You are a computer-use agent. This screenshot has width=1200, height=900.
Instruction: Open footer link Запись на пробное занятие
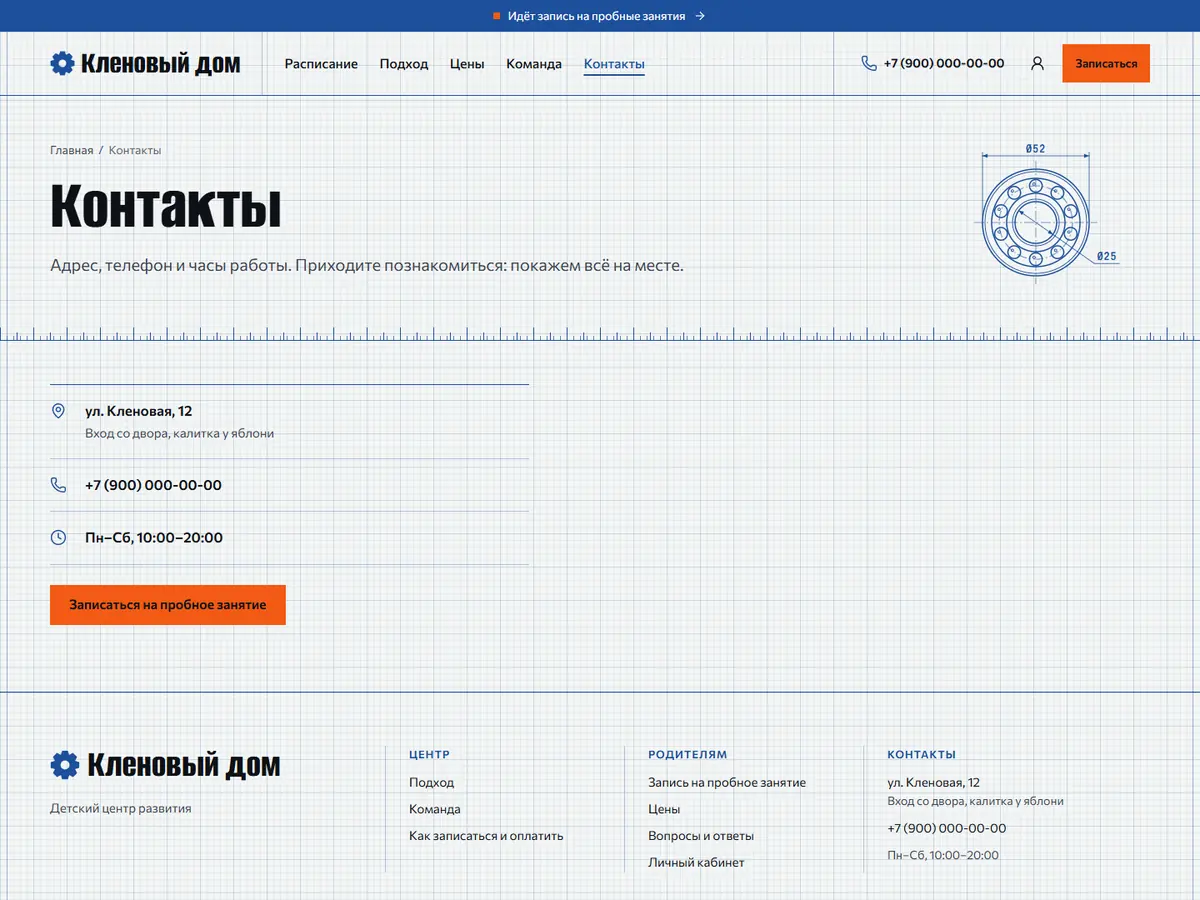tap(727, 782)
